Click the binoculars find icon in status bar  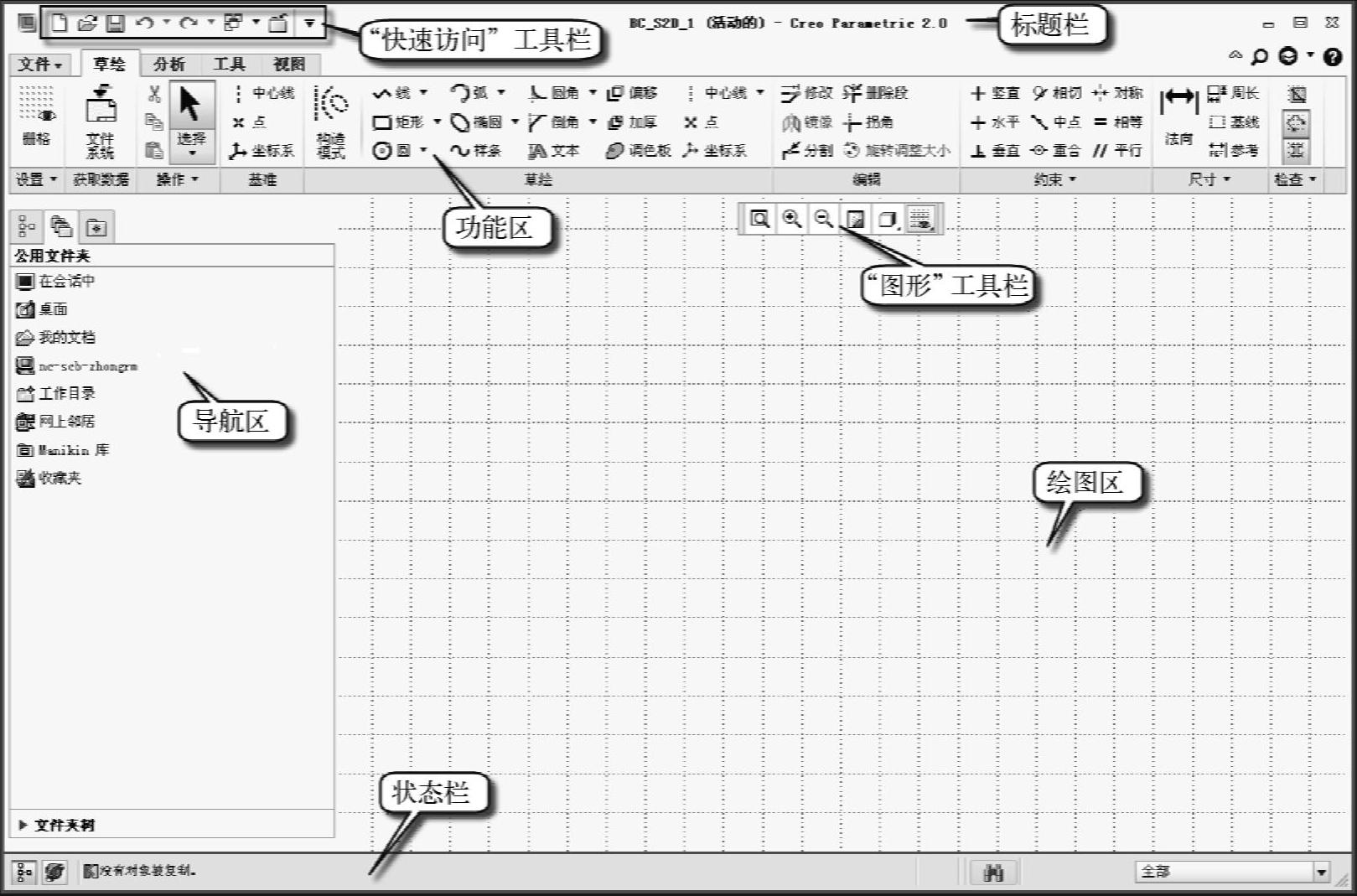[x=993, y=873]
